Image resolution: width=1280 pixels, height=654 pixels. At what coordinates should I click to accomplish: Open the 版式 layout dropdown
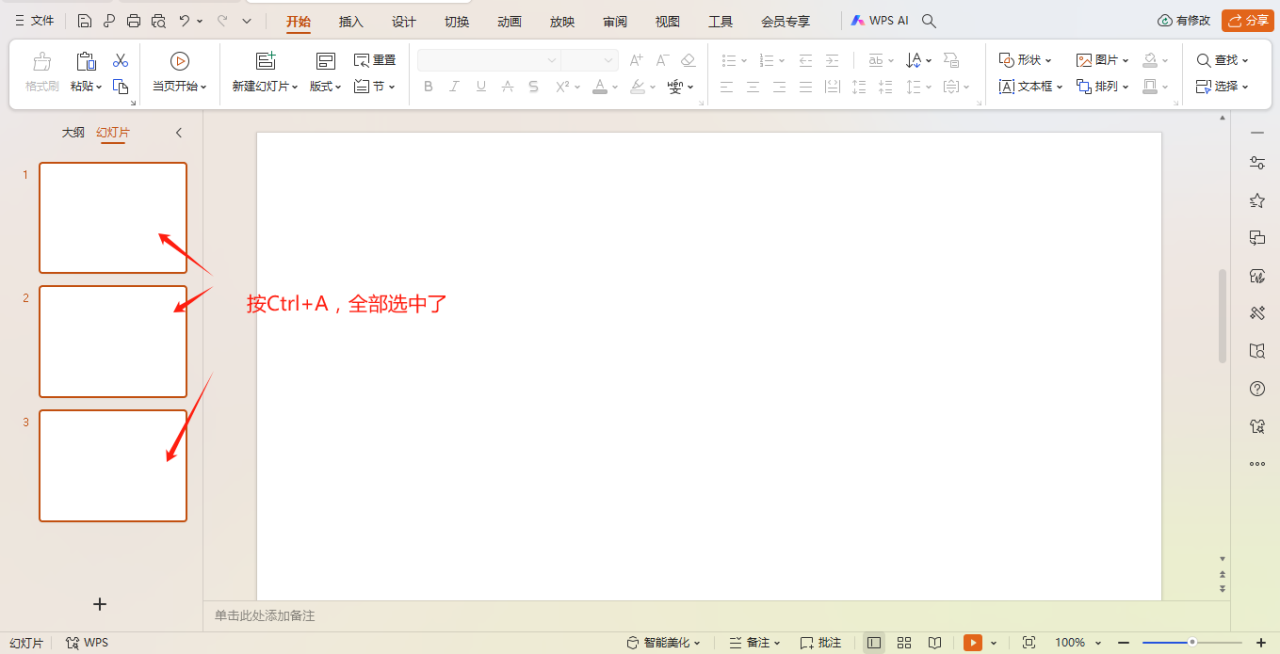[325, 86]
